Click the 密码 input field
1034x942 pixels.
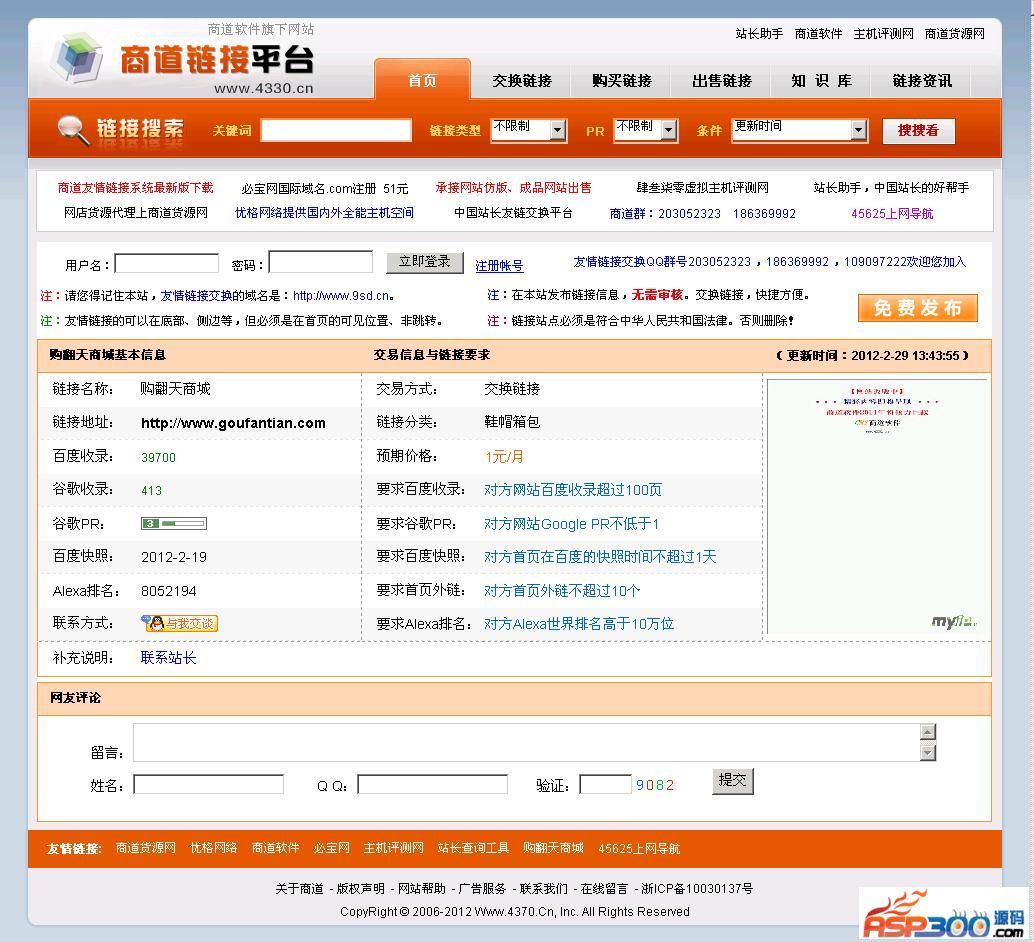tap(320, 262)
